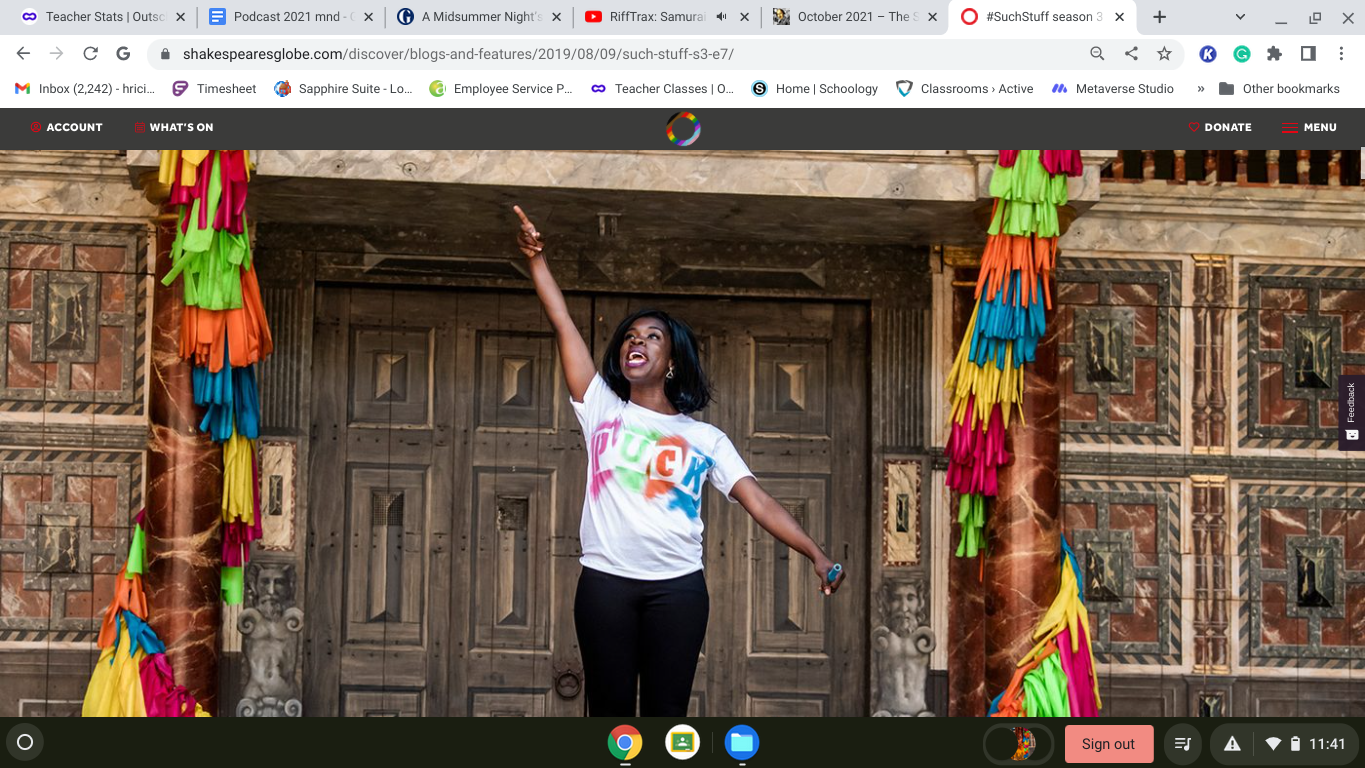Toggle the browser side panel
Screen dimensions: 1365x768
[1307, 54]
